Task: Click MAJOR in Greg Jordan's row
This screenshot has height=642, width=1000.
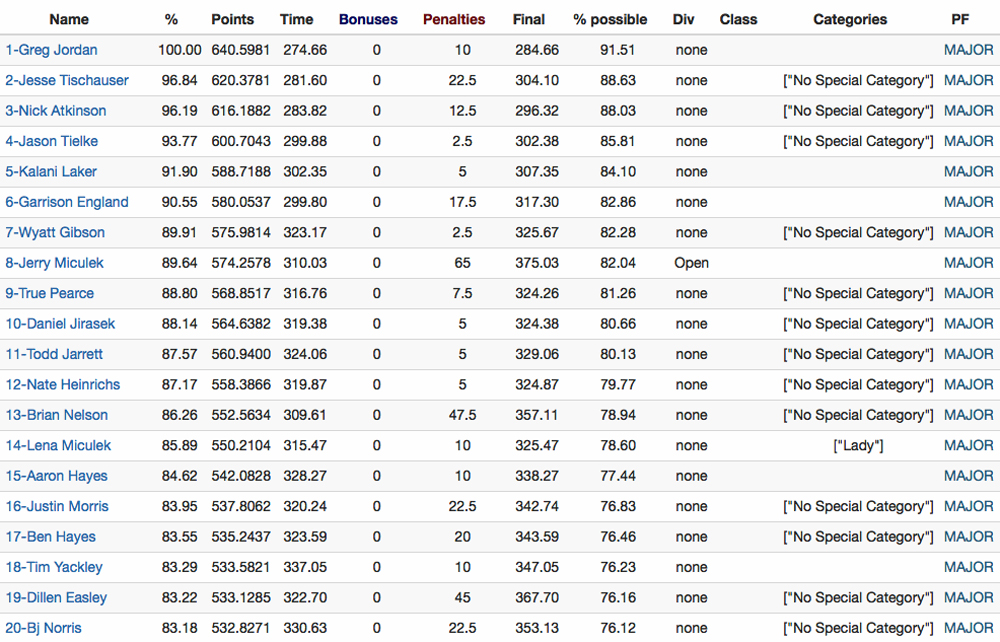Action: point(968,50)
